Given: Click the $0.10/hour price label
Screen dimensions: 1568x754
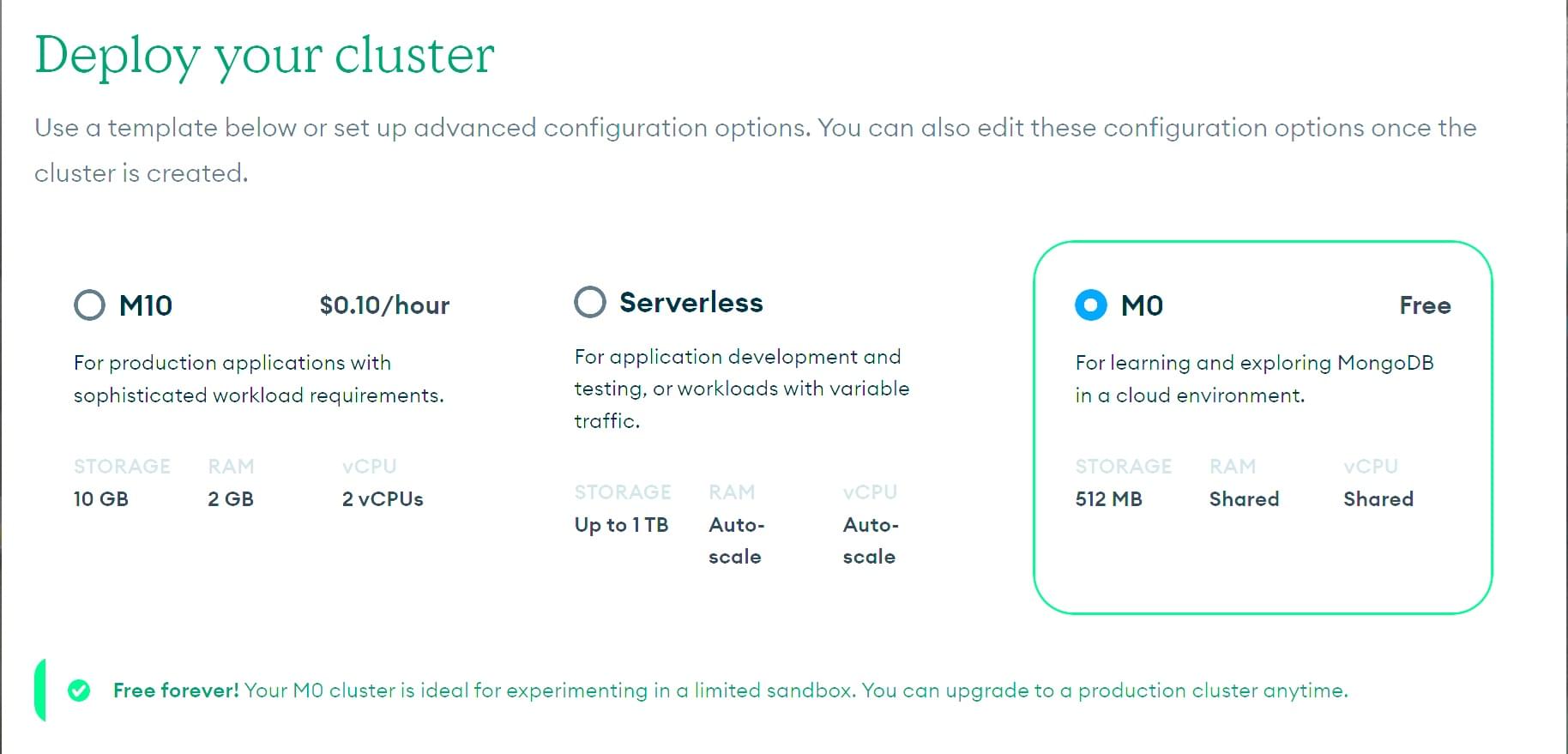Looking at the screenshot, I should pos(384,305).
